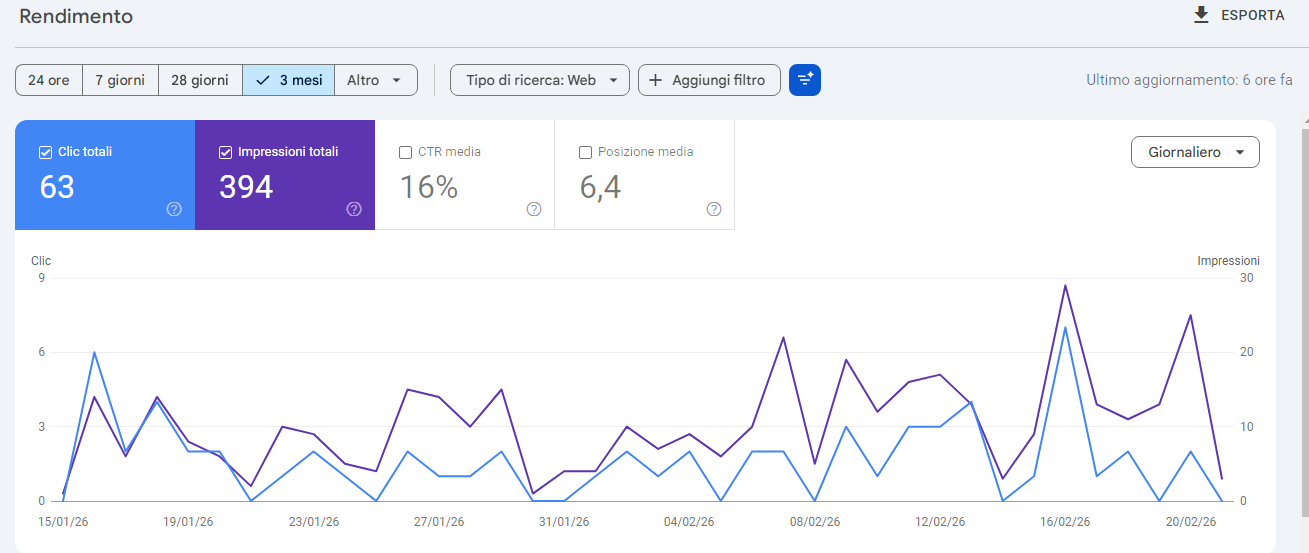Enable the Posizione media checkbox
Screen dimensions: 1309x553
585,152
